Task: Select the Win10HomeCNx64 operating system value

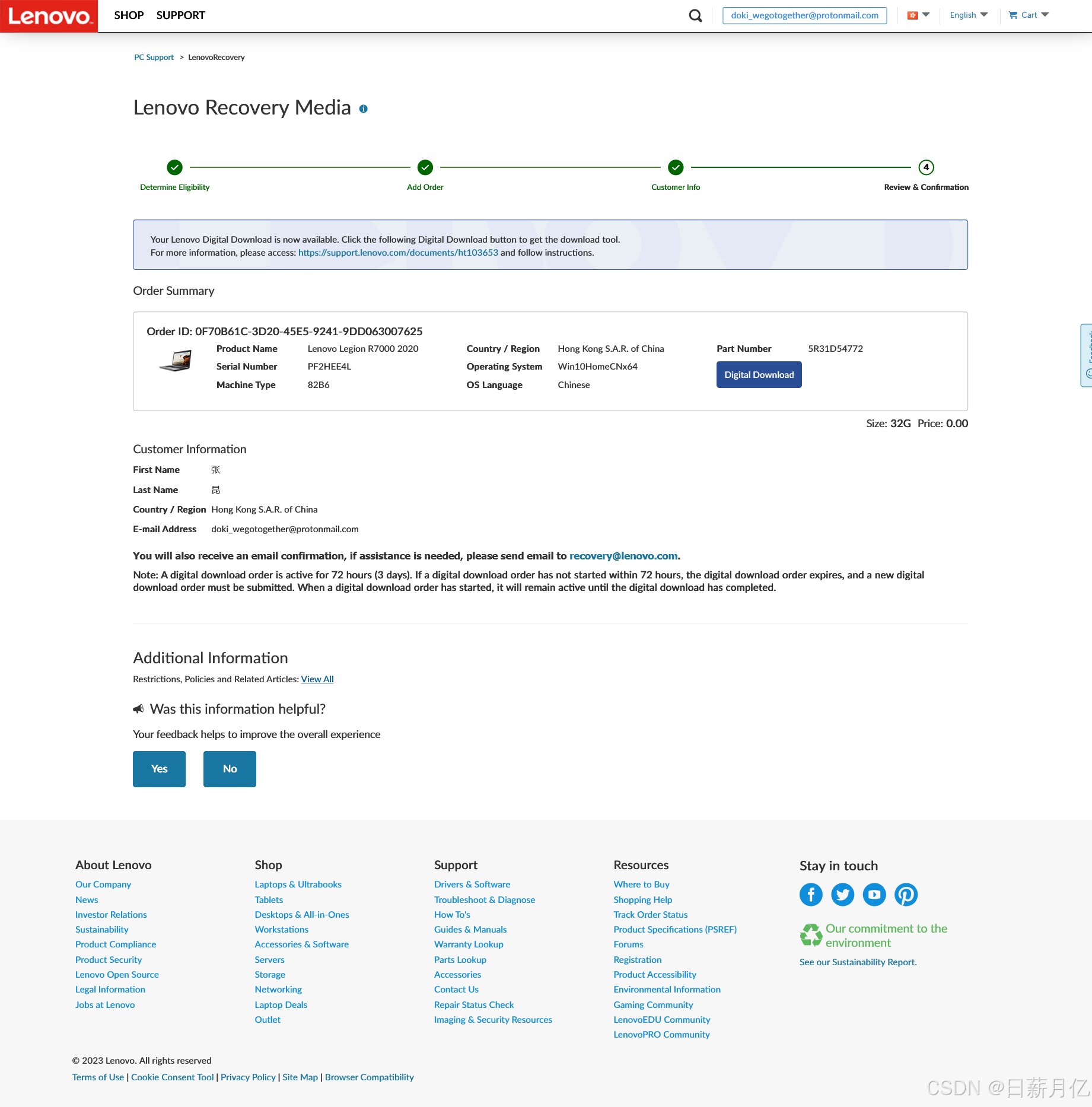Action: (597, 367)
